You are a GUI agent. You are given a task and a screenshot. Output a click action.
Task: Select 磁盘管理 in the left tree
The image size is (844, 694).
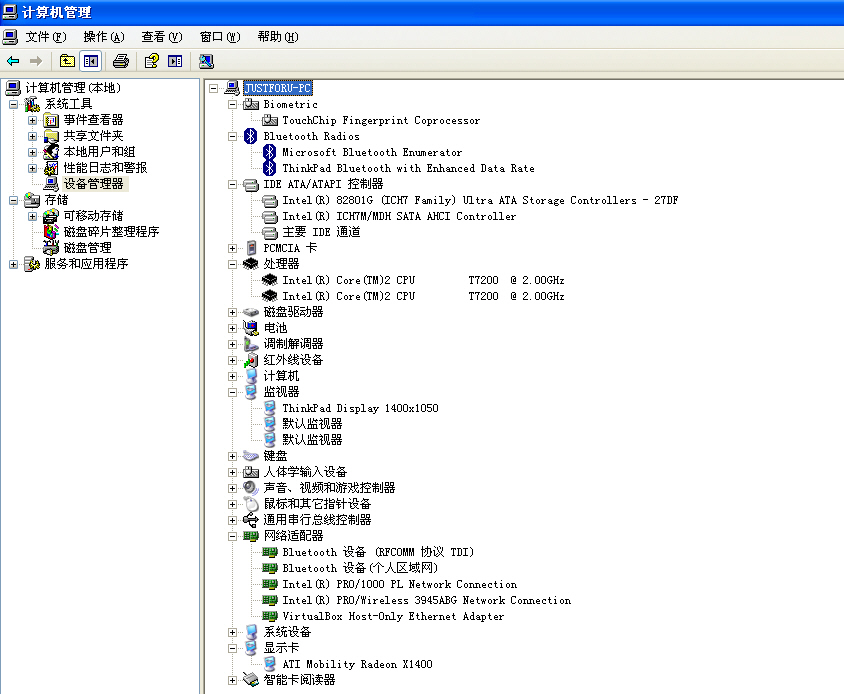tap(88, 248)
